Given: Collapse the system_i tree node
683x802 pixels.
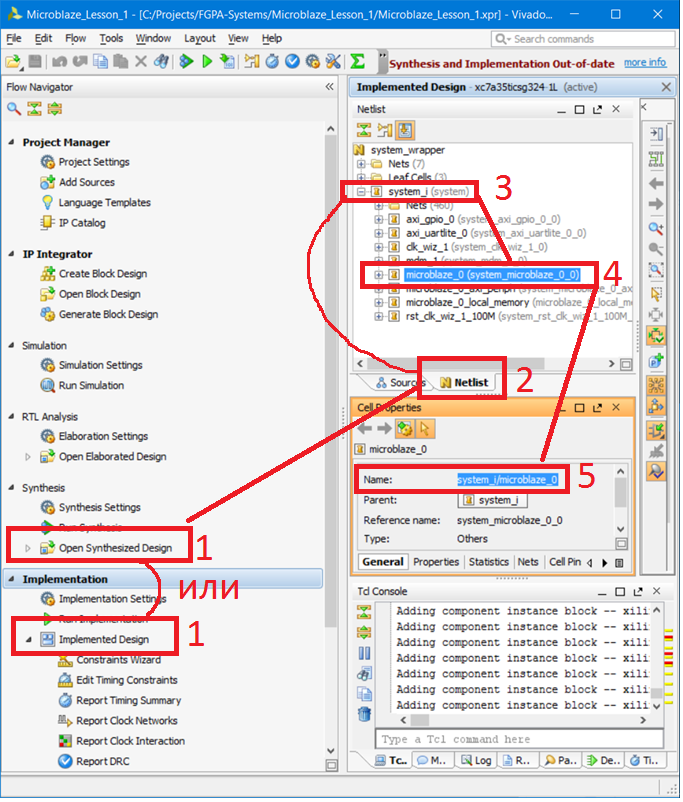Looking at the screenshot, I should [361, 191].
